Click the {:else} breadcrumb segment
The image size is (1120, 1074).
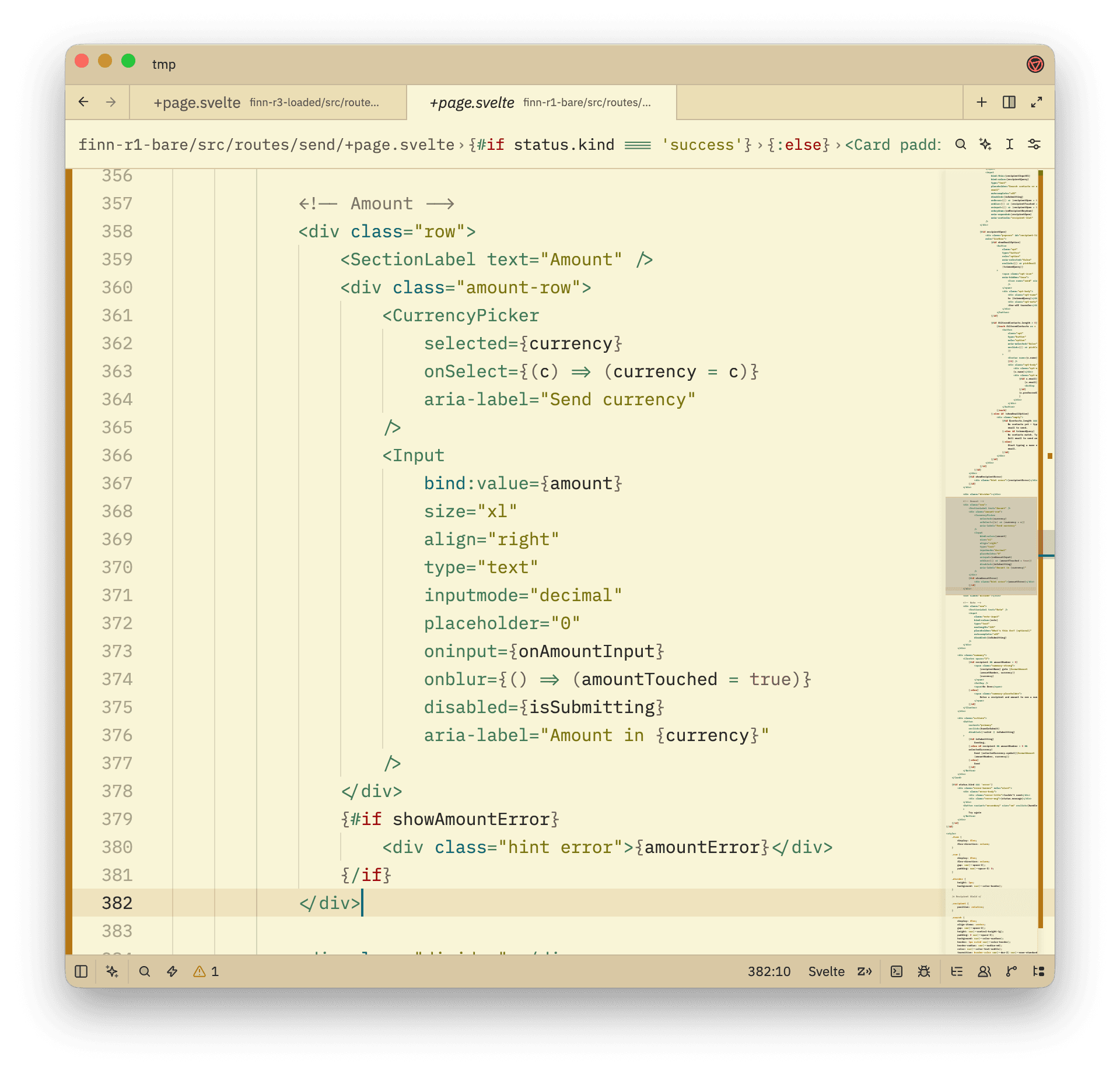798,145
